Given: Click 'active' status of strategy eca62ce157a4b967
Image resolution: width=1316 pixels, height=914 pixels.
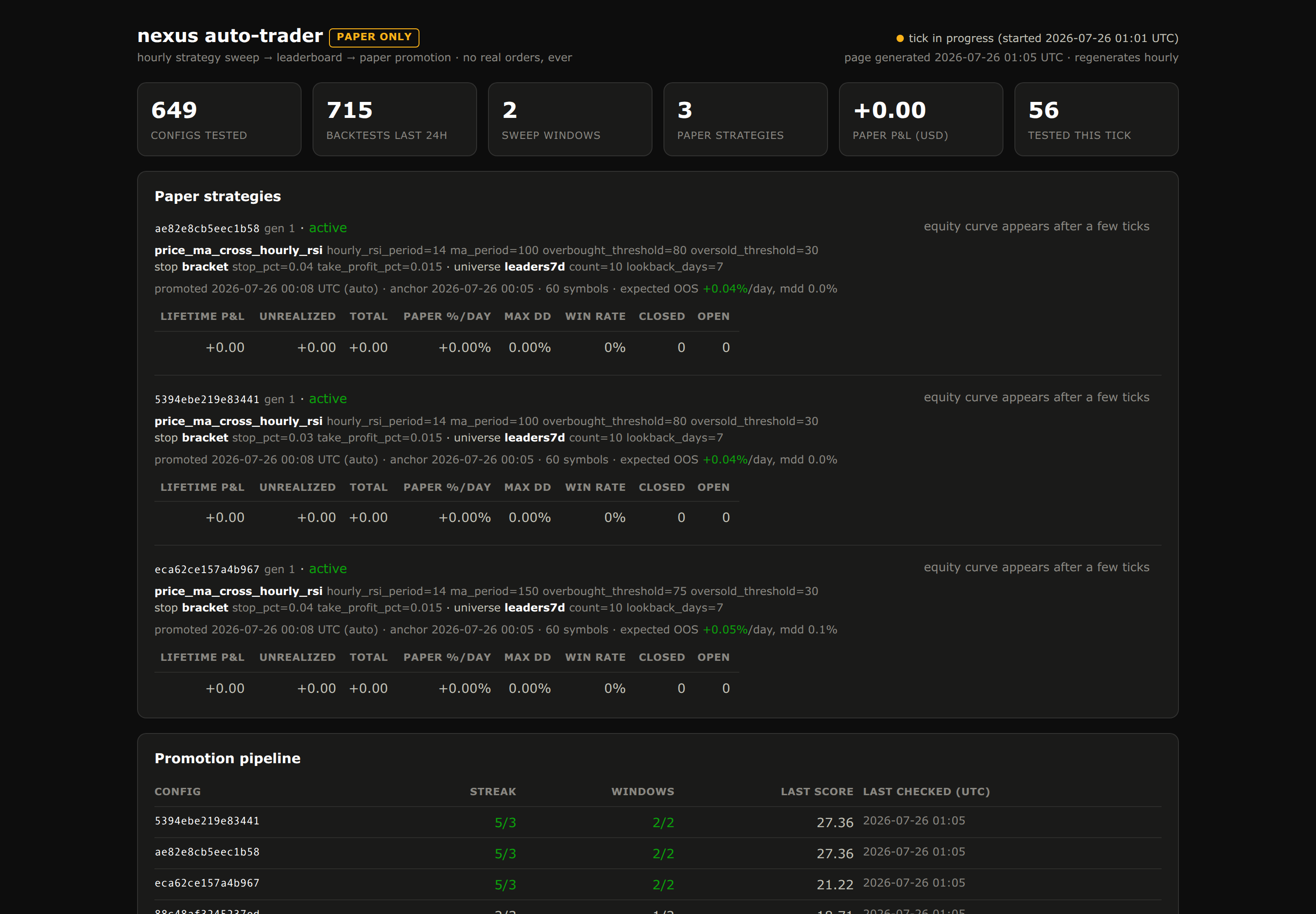Looking at the screenshot, I should [328, 569].
